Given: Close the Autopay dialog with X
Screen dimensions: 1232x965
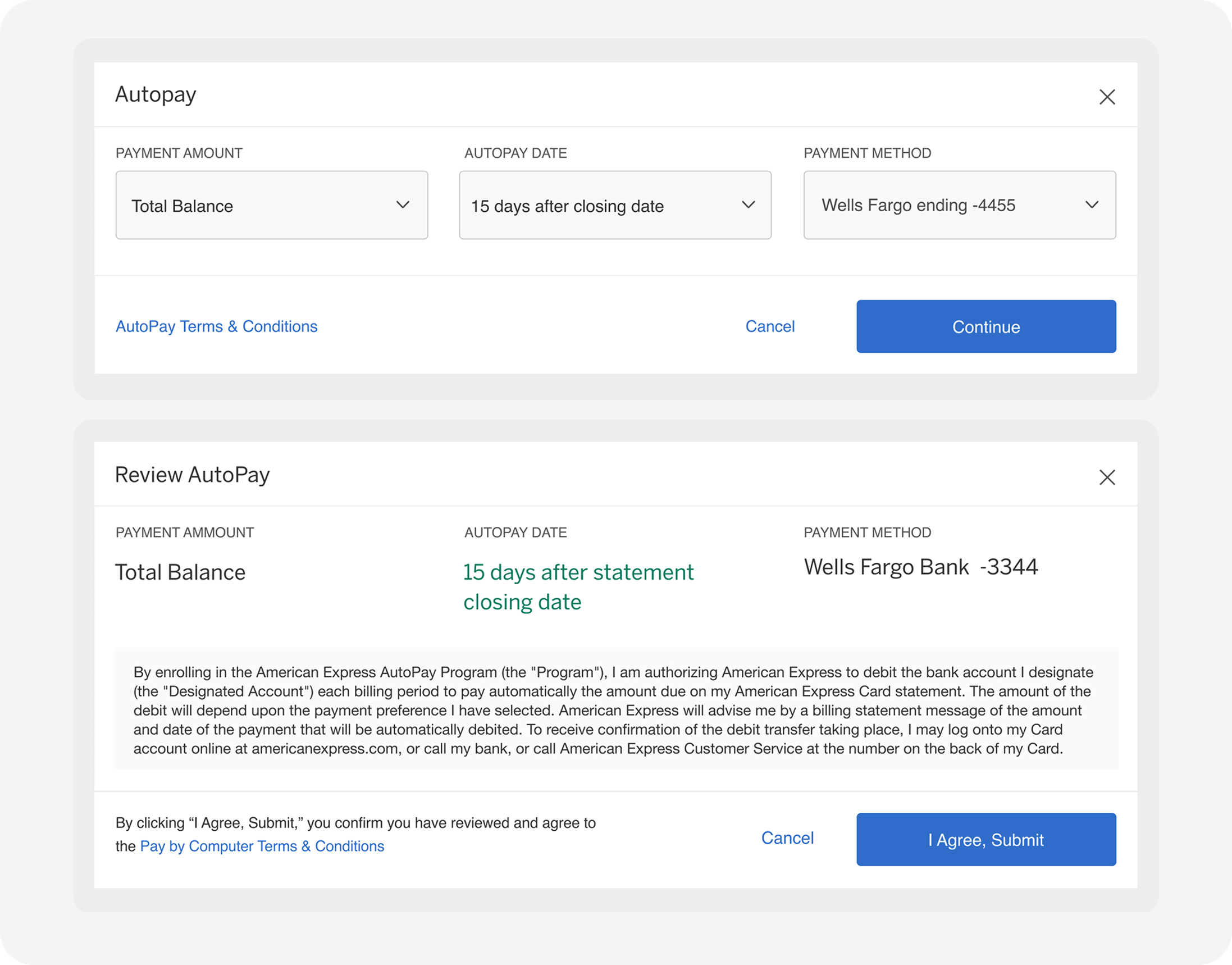Looking at the screenshot, I should [x=1107, y=97].
